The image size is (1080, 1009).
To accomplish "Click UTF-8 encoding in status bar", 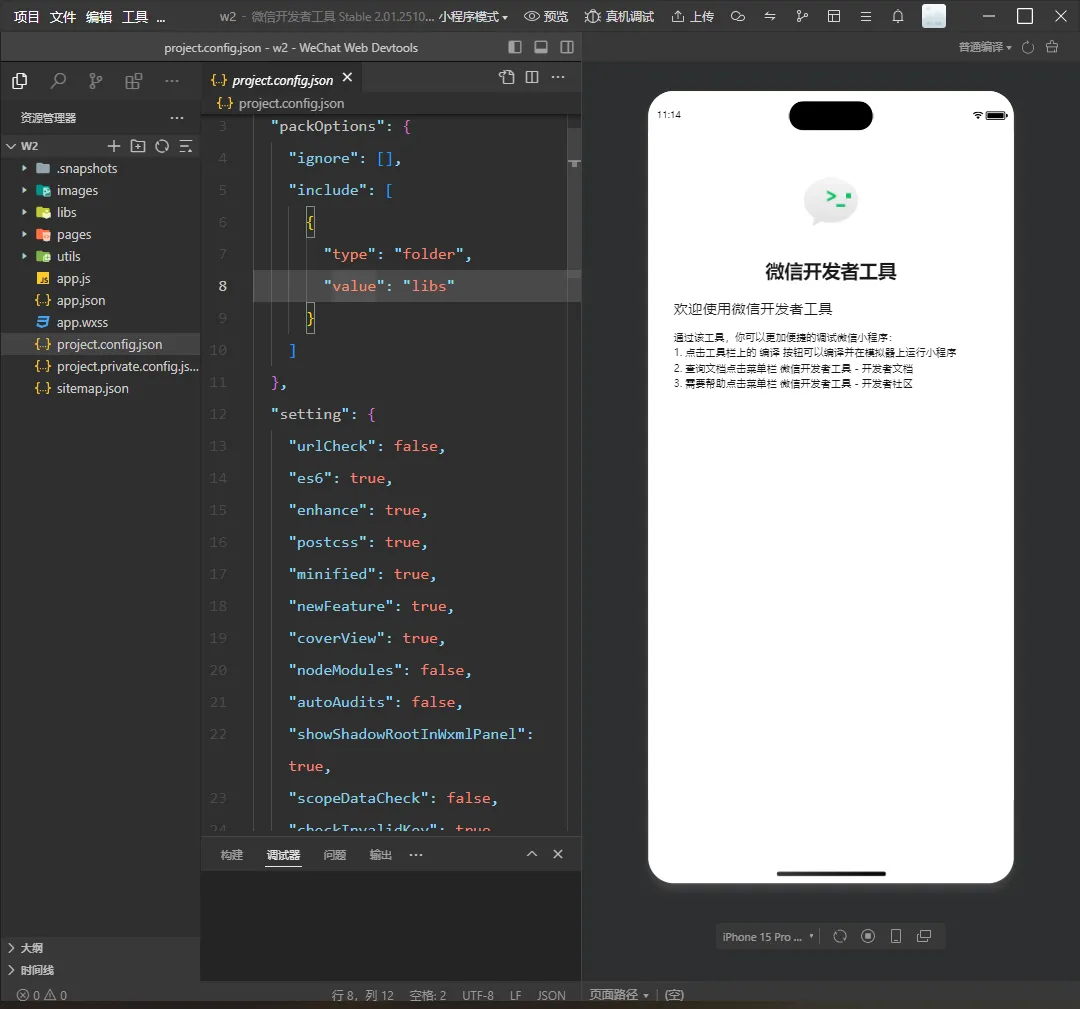I will click(478, 995).
